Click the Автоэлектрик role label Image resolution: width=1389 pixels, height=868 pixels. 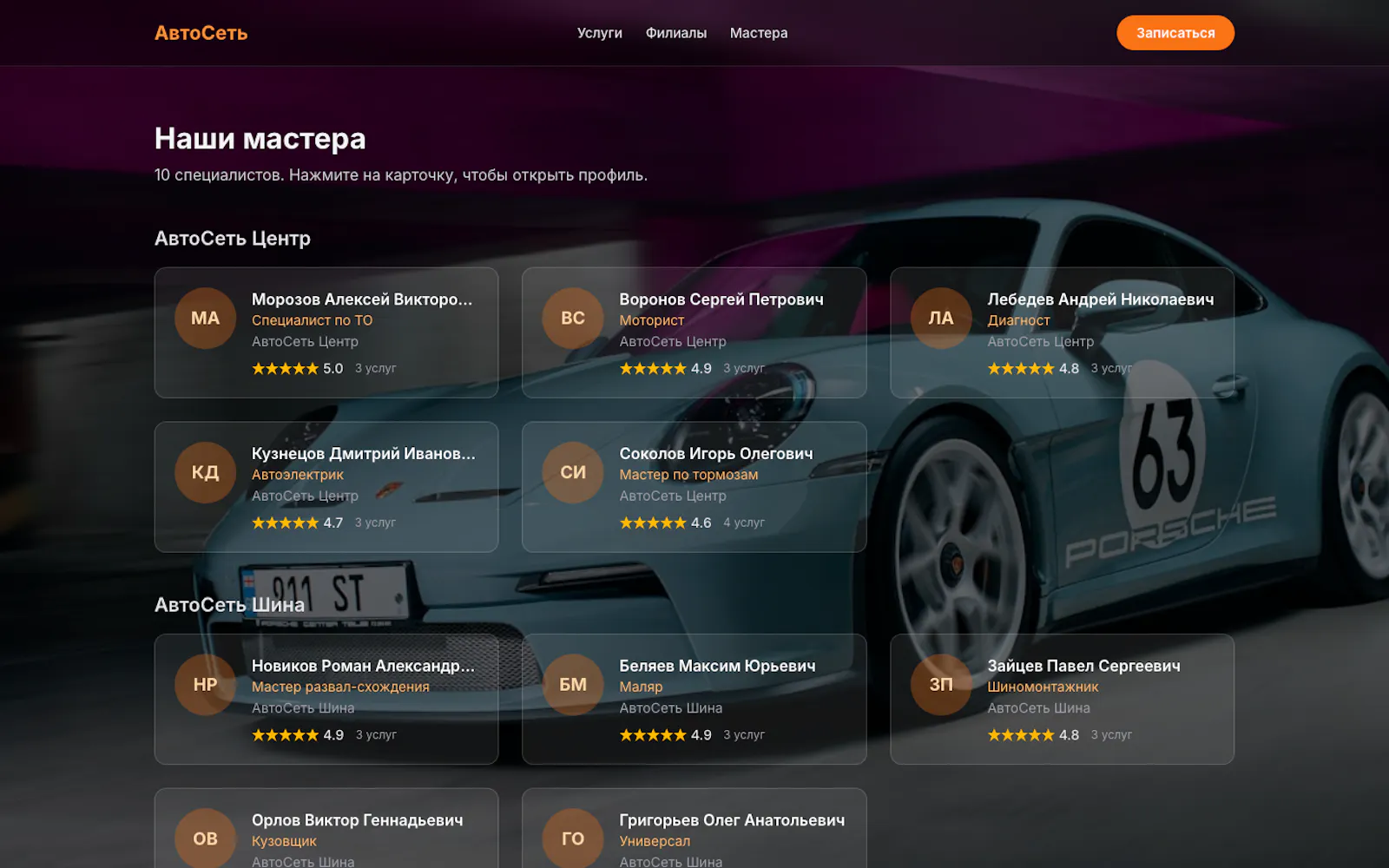[297, 475]
